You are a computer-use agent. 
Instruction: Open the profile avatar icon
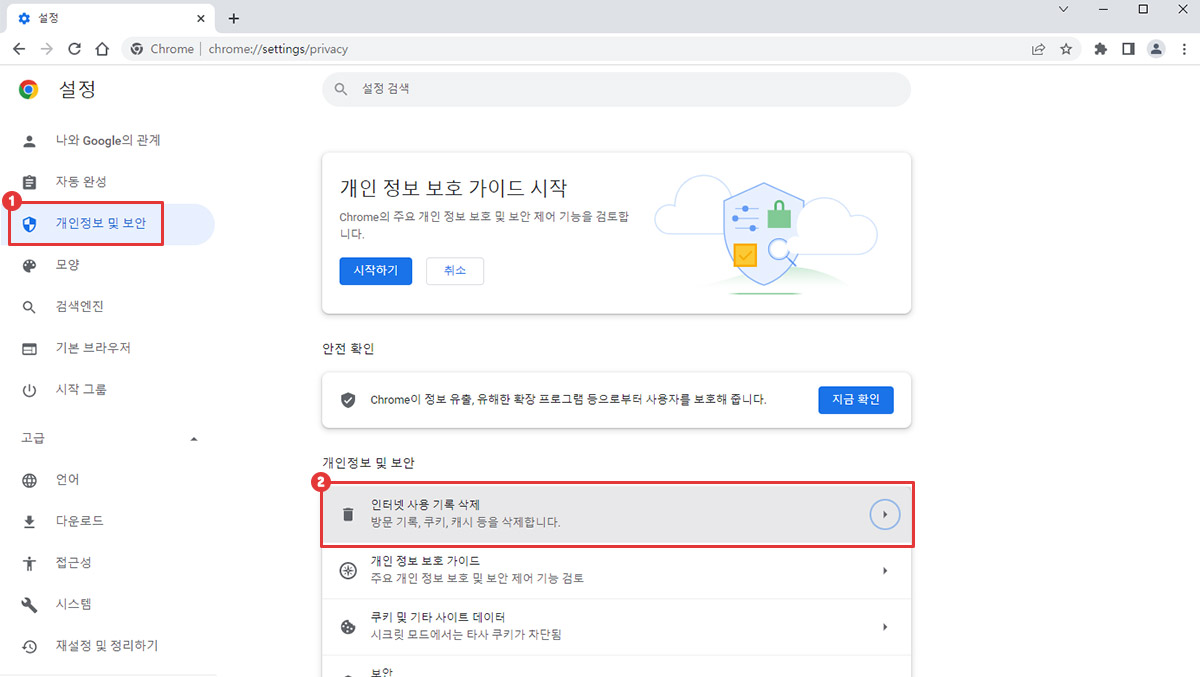pyautogui.click(x=1156, y=49)
